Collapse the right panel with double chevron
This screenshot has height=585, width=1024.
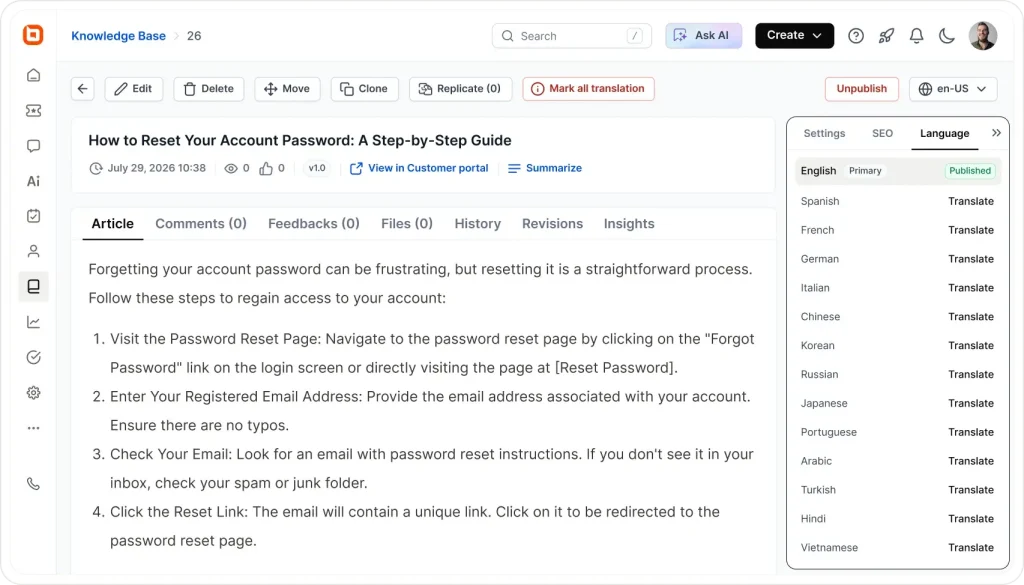tap(996, 133)
